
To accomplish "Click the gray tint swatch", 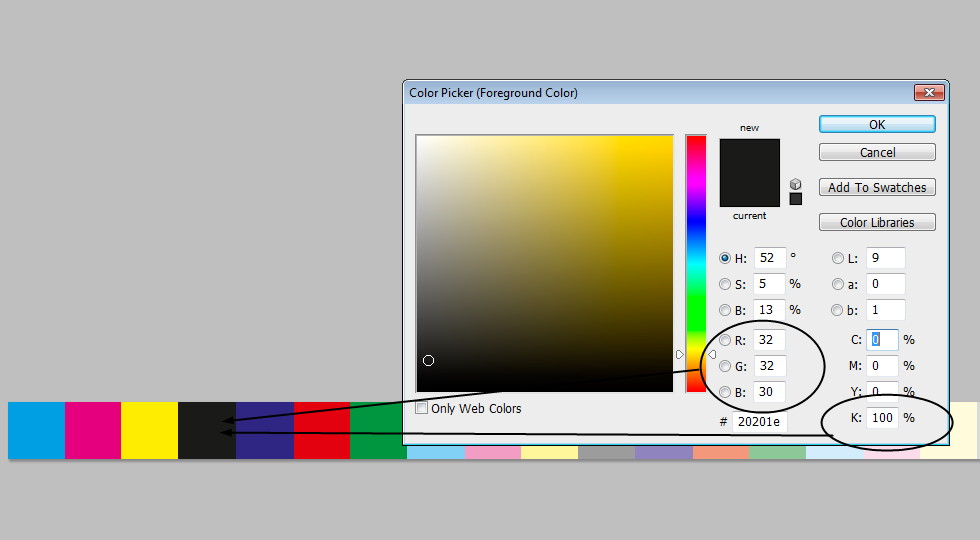I will pyautogui.click(x=606, y=452).
